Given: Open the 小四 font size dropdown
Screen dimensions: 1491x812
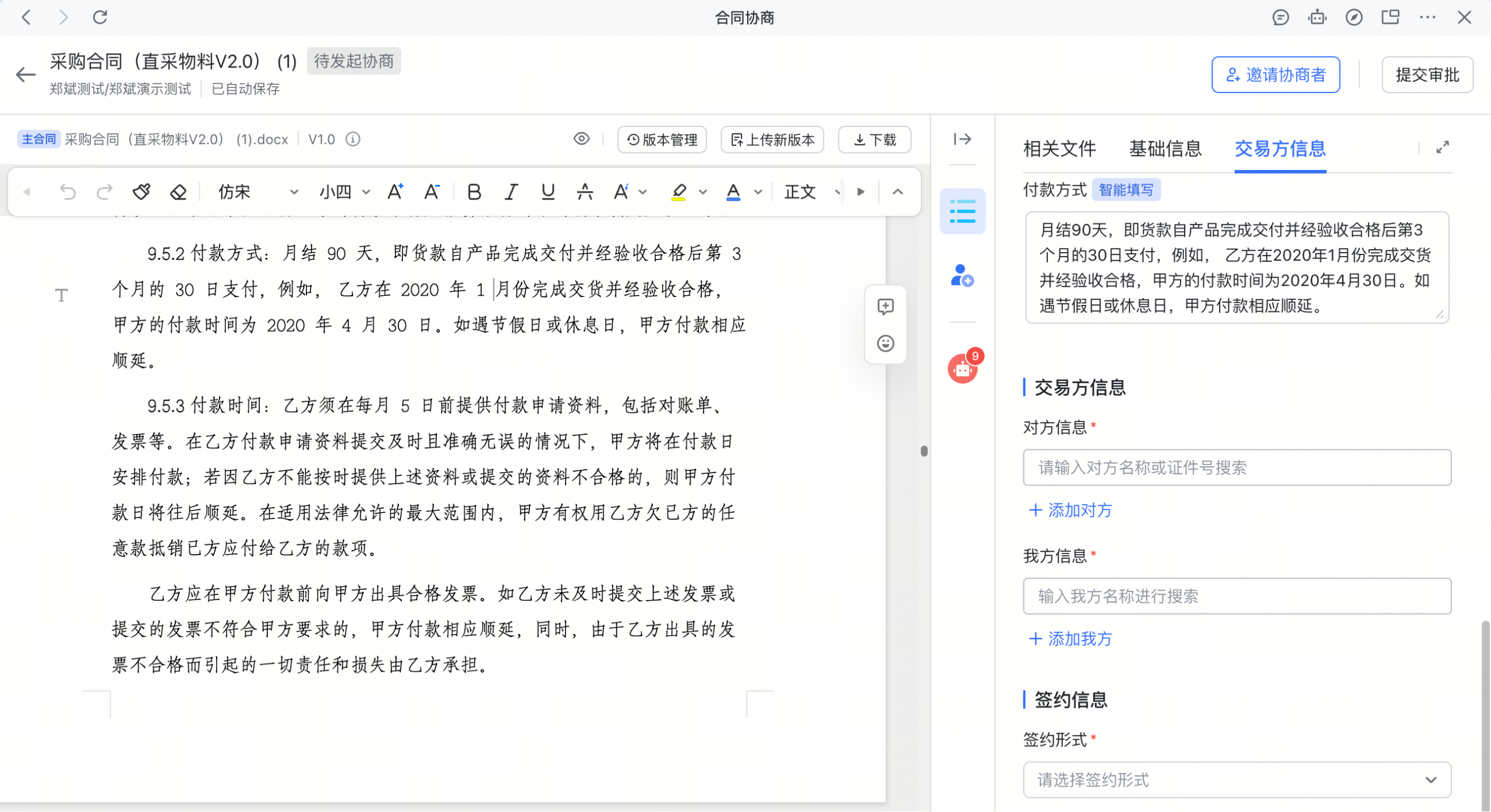Looking at the screenshot, I should (x=345, y=192).
